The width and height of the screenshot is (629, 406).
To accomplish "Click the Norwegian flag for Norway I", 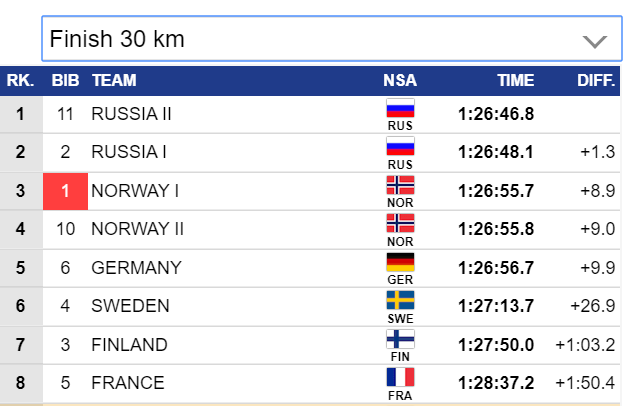I will pos(400,185).
